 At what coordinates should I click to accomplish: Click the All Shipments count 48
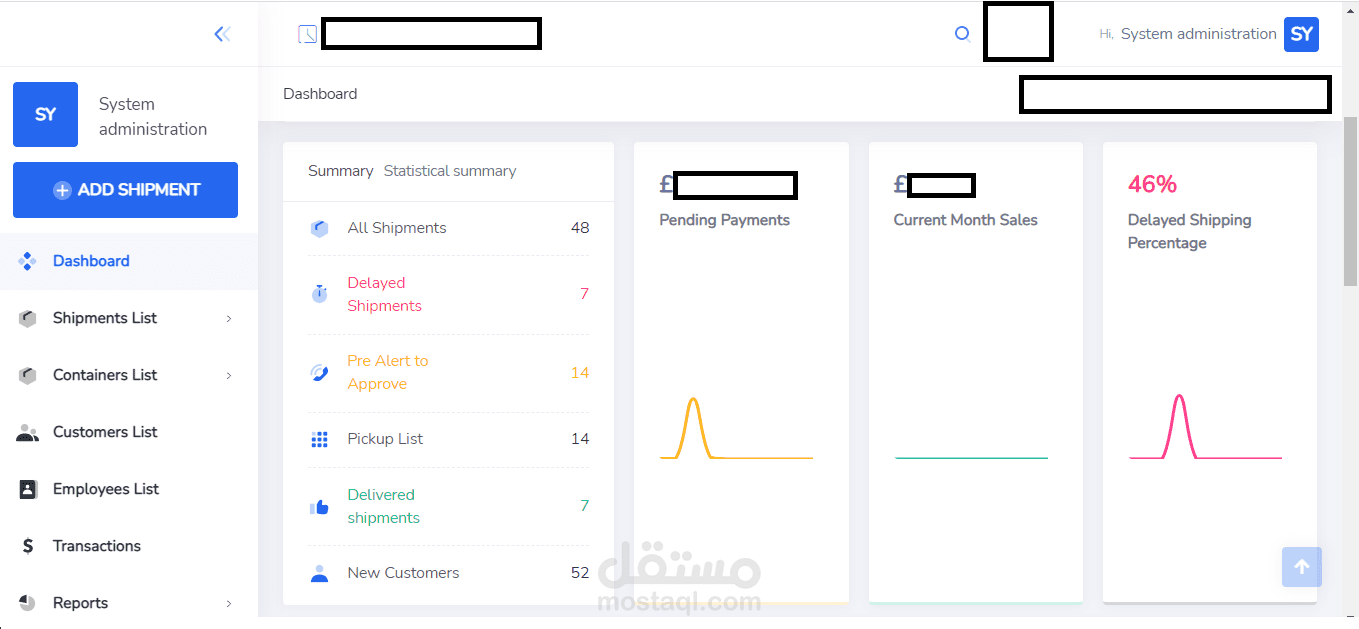pyautogui.click(x=580, y=228)
